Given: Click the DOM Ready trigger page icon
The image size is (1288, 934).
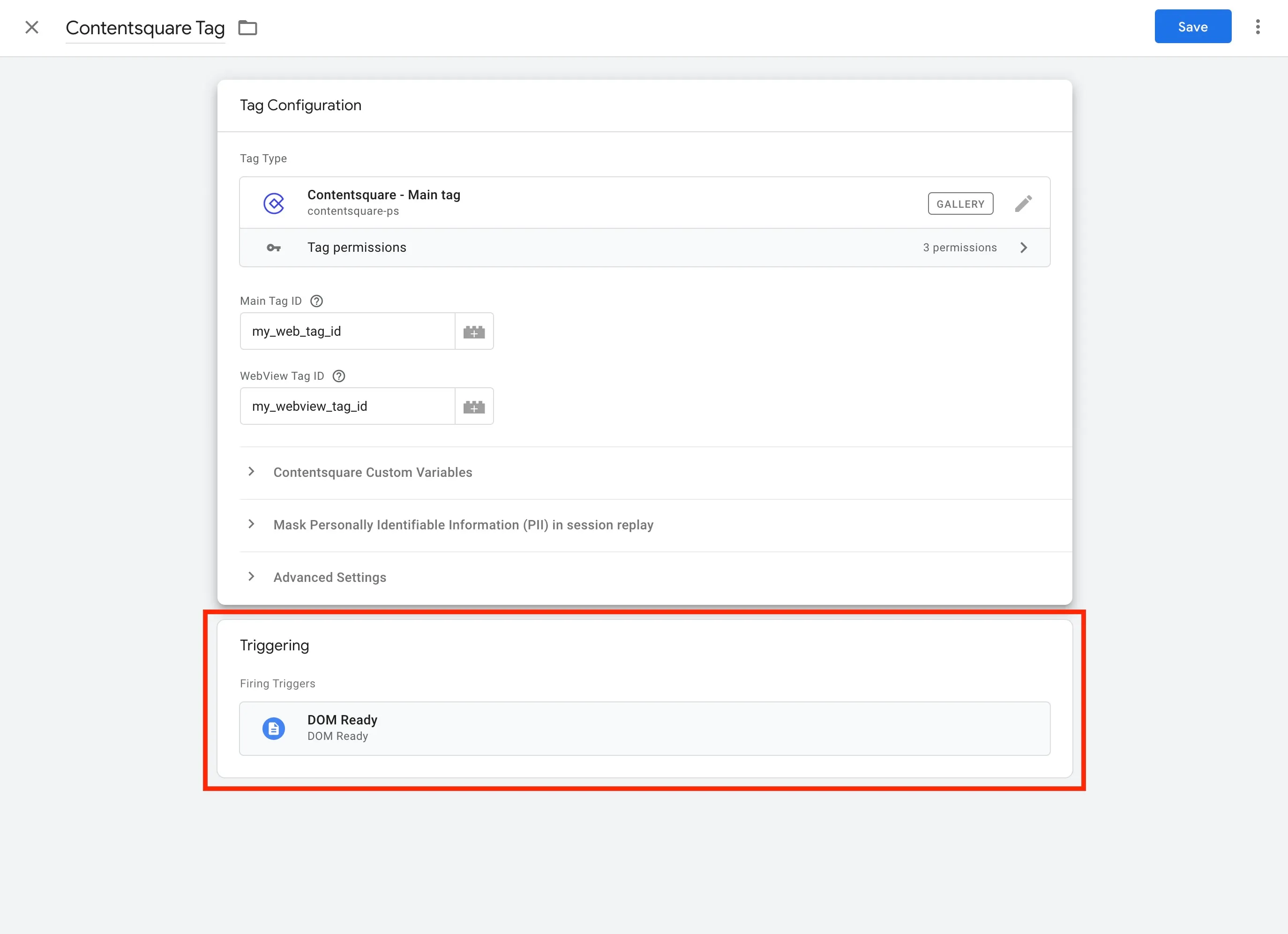Looking at the screenshot, I should (274, 728).
